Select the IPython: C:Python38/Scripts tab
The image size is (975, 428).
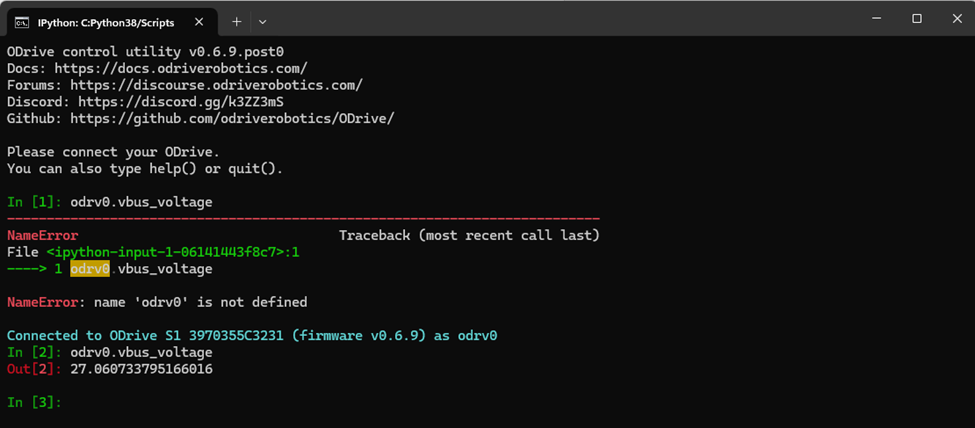click(x=105, y=21)
